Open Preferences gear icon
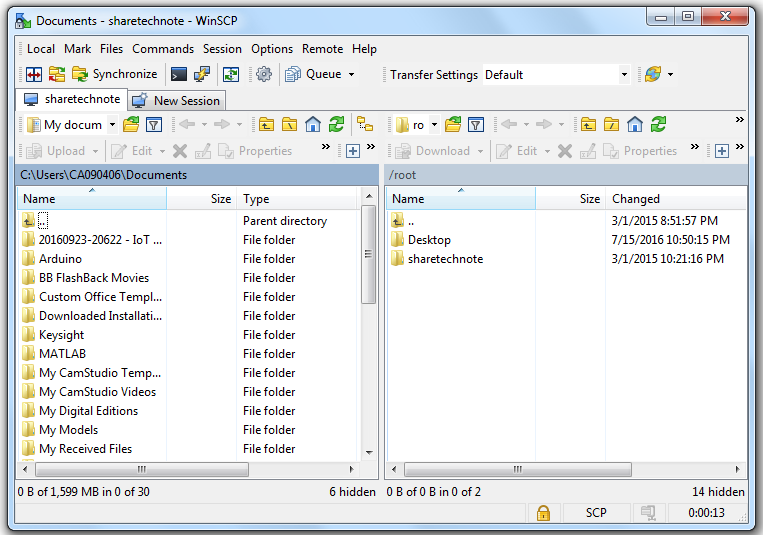Screen dimensions: 763x535 [x=264, y=74]
